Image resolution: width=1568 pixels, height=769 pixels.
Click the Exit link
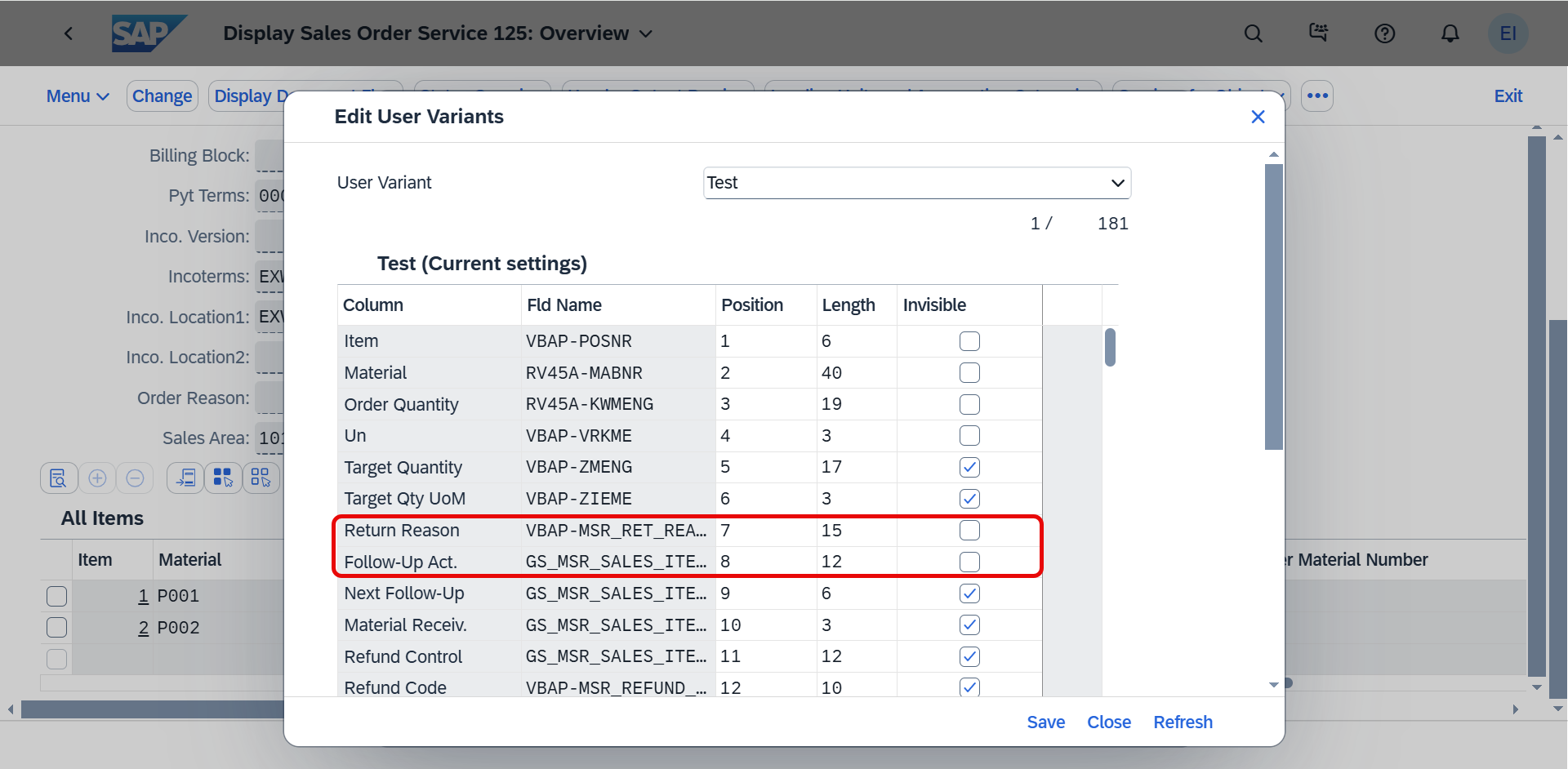1508,96
